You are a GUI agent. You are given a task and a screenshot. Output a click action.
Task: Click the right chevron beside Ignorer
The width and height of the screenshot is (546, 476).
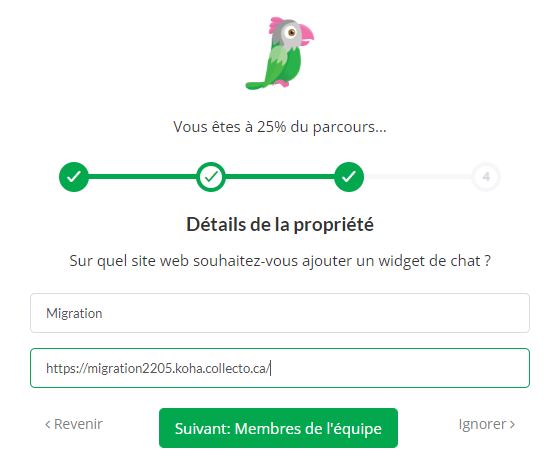pos(512,424)
